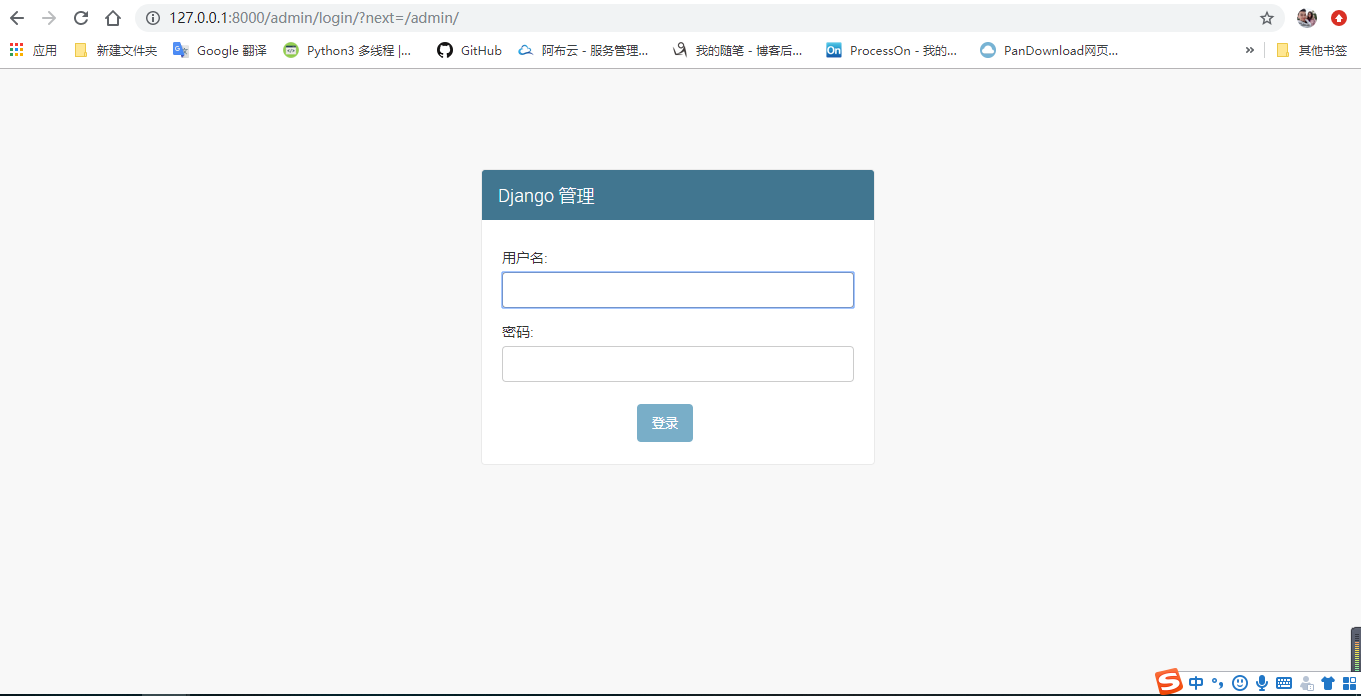The width and height of the screenshot is (1361, 696).
Task: Click the browser forward arrow
Action: pyautogui.click(x=49, y=18)
